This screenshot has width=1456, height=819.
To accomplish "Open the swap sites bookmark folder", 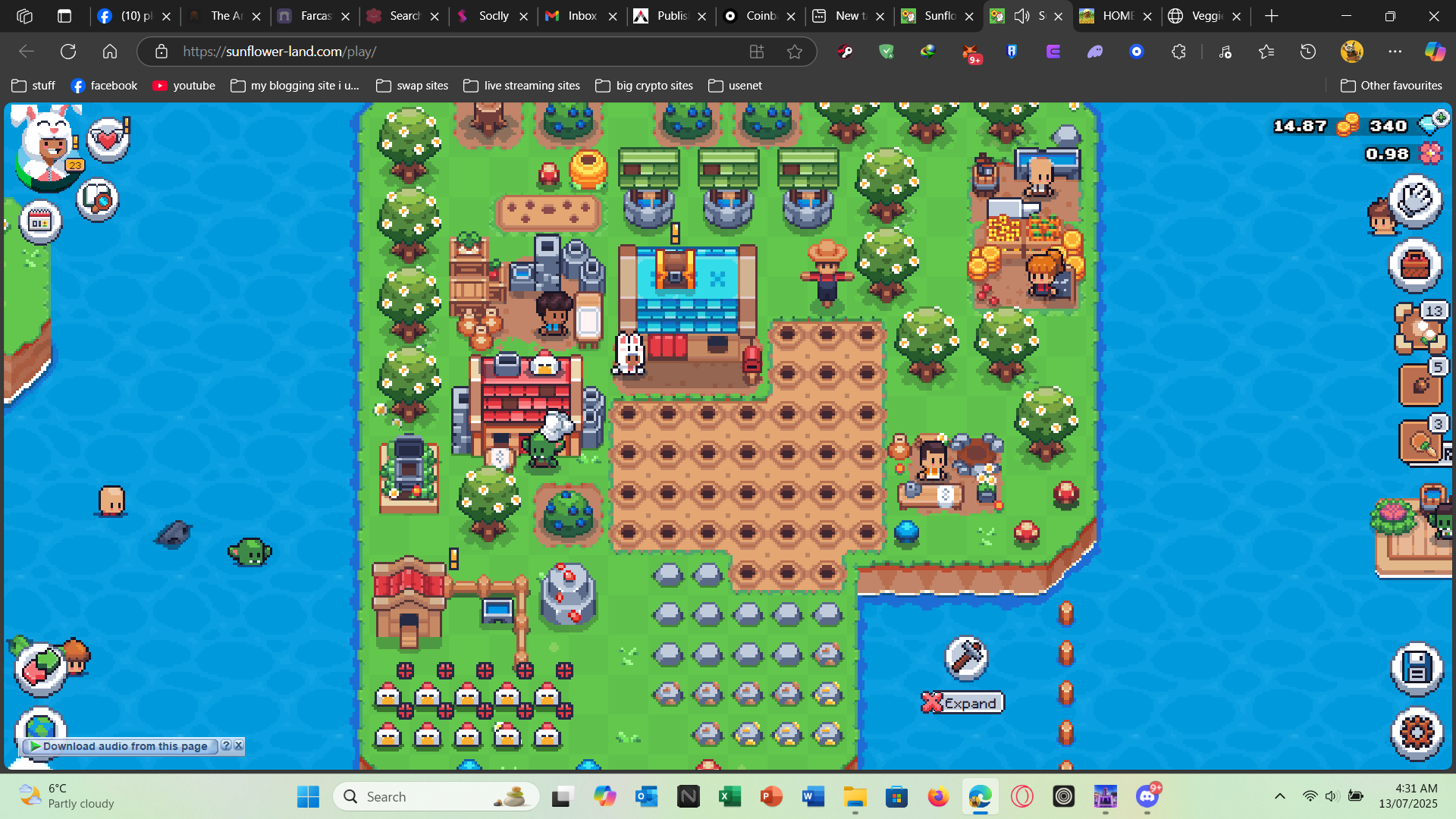I will pos(413,86).
